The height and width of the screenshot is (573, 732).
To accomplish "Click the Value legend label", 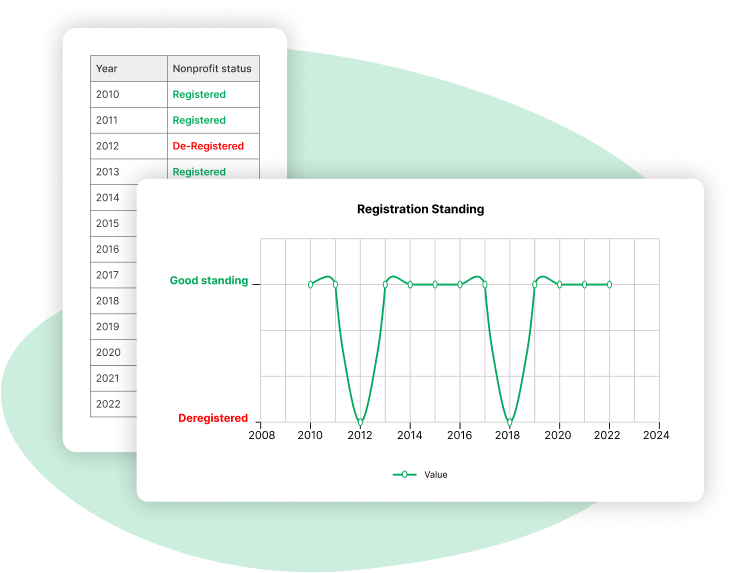I will 436,474.
